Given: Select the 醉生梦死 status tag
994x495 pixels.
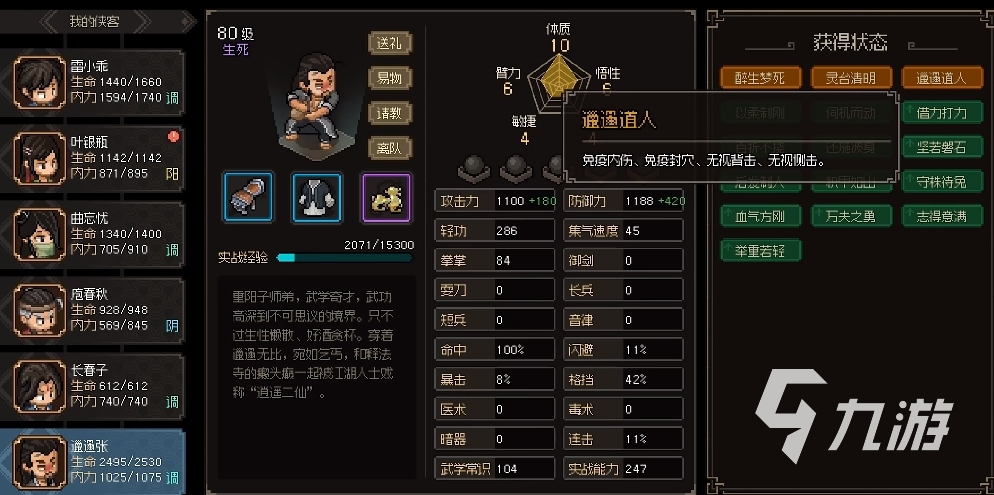Looking at the screenshot, I should pos(761,78).
